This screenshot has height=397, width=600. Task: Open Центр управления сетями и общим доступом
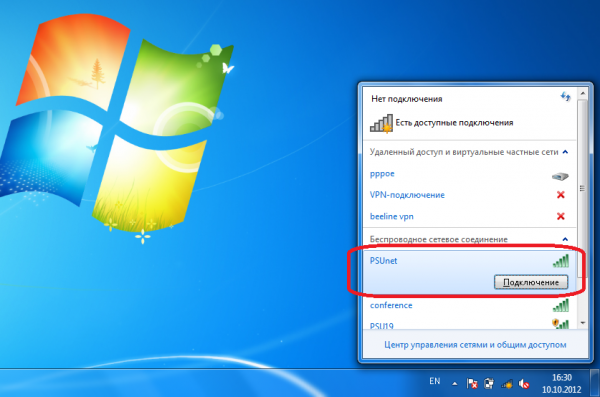[x=475, y=345]
